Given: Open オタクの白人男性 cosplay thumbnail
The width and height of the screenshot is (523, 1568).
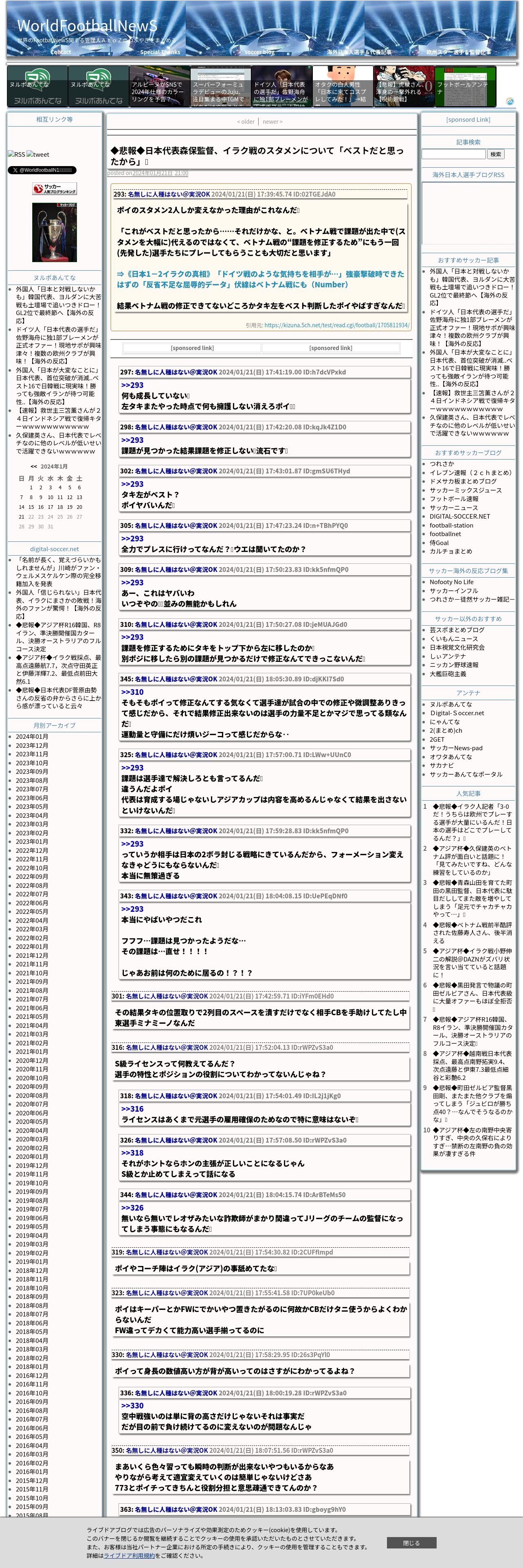Looking at the screenshot, I should (x=343, y=86).
